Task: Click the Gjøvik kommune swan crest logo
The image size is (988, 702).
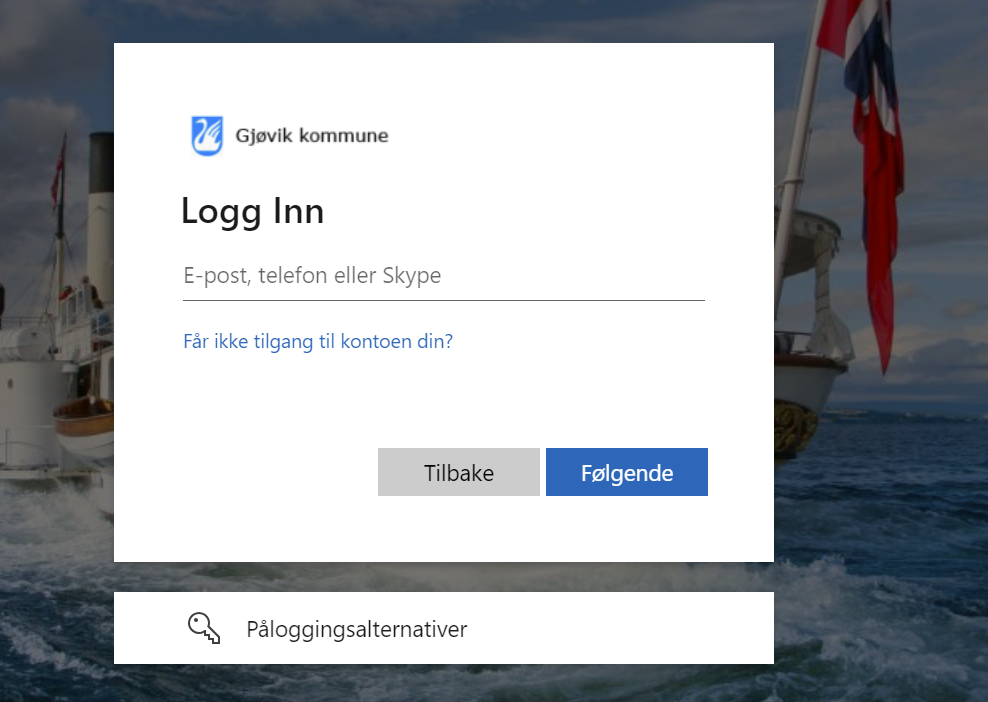Action: (x=207, y=136)
